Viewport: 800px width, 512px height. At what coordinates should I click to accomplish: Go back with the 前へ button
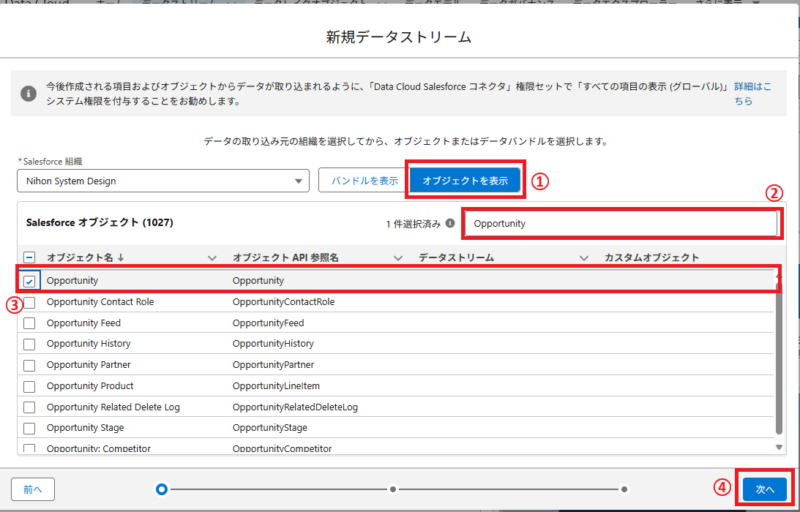[x=33, y=489]
